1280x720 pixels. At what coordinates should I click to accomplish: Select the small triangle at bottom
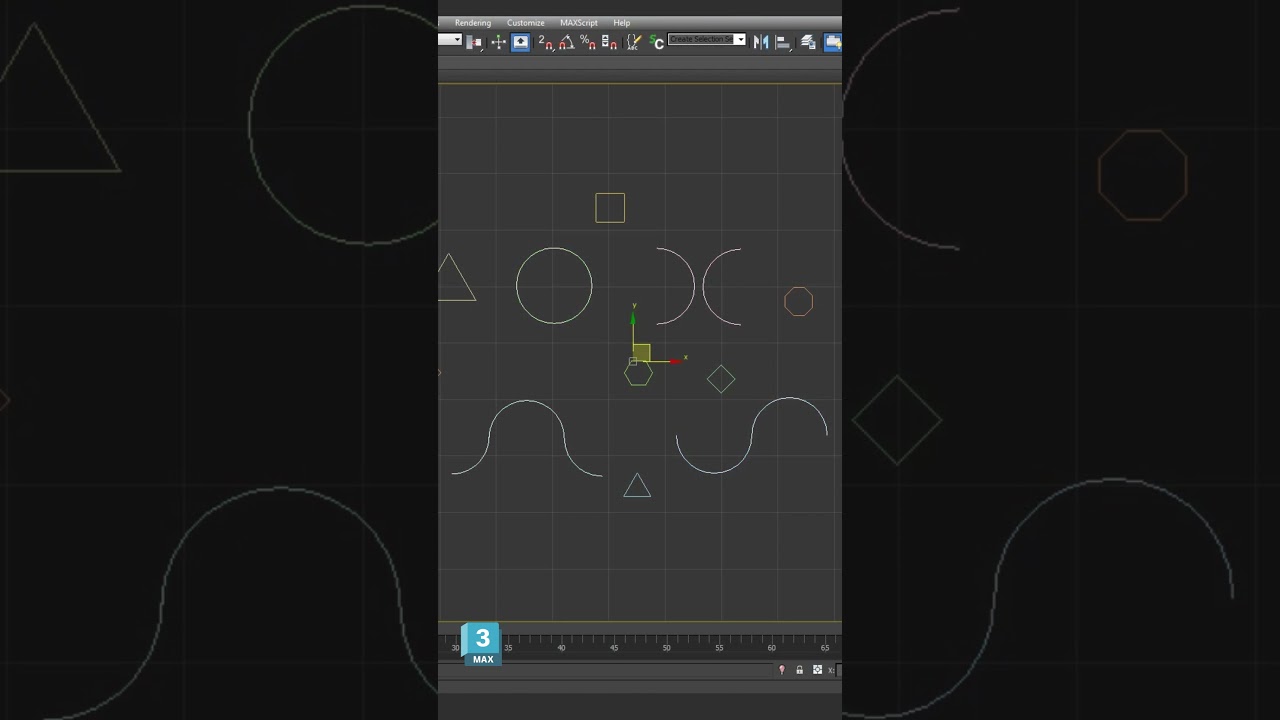(637, 486)
